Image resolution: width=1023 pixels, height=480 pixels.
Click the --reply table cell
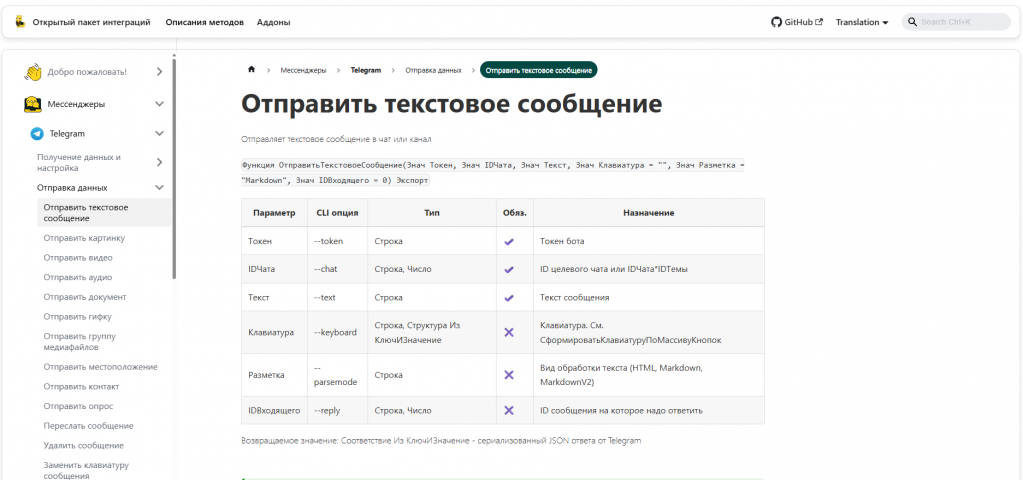(337, 410)
